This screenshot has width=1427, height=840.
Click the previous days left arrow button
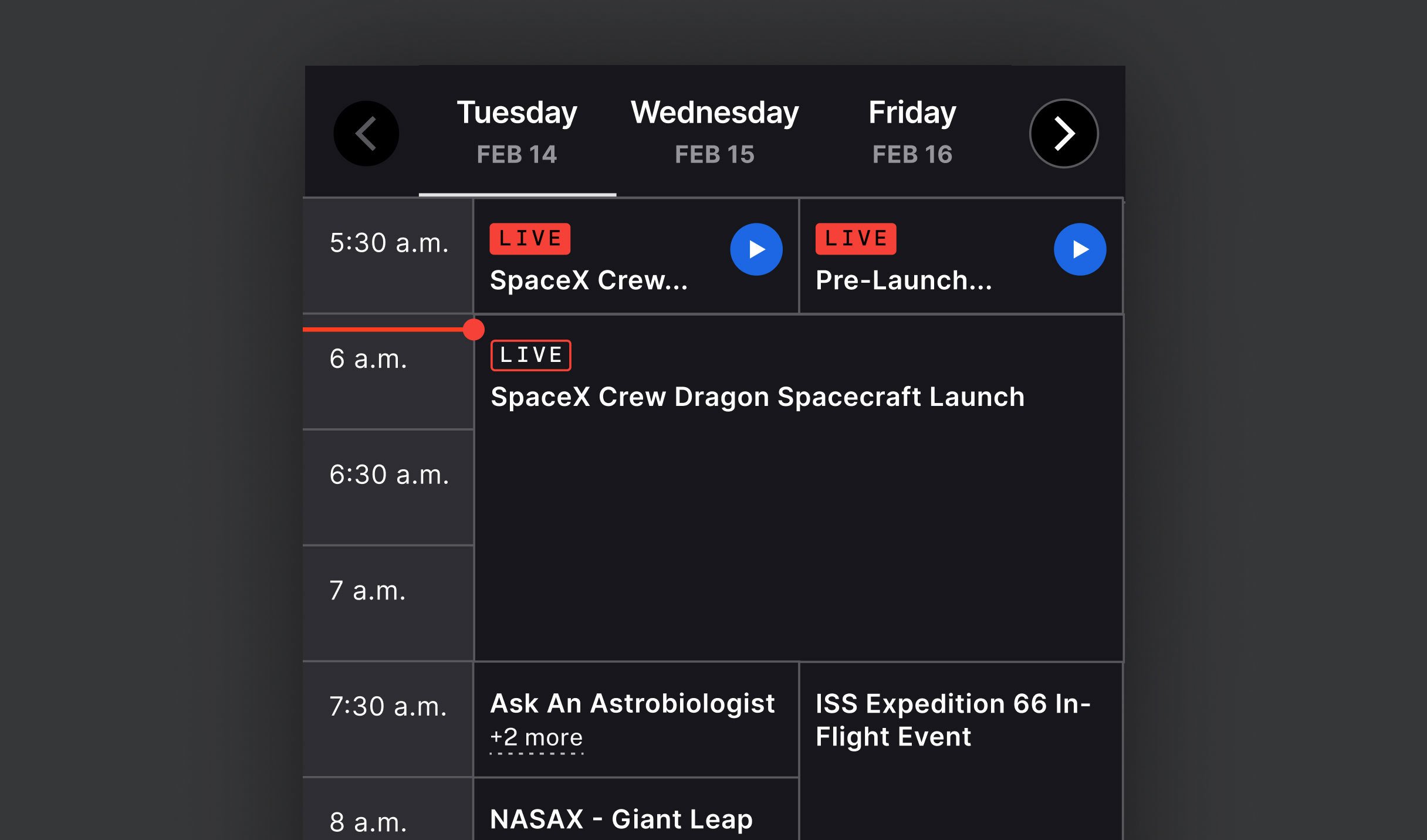(x=366, y=133)
